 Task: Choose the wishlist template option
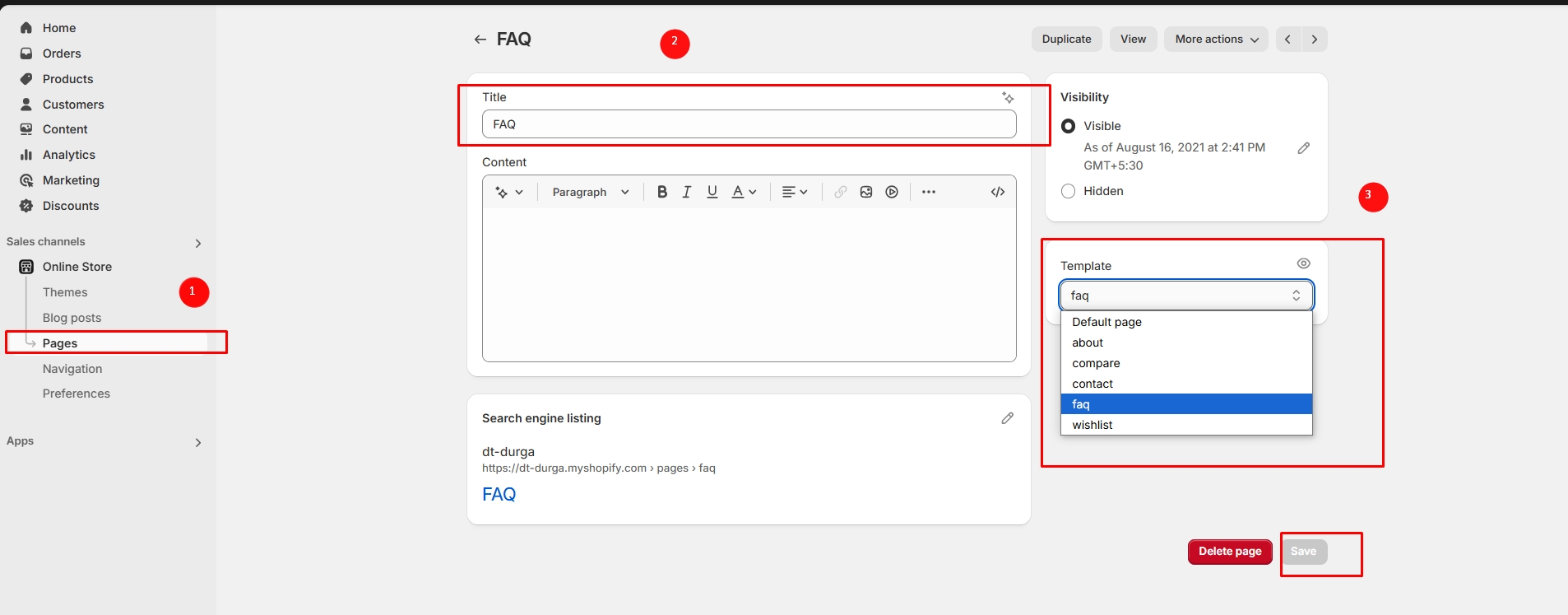(x=1092, y=425)
